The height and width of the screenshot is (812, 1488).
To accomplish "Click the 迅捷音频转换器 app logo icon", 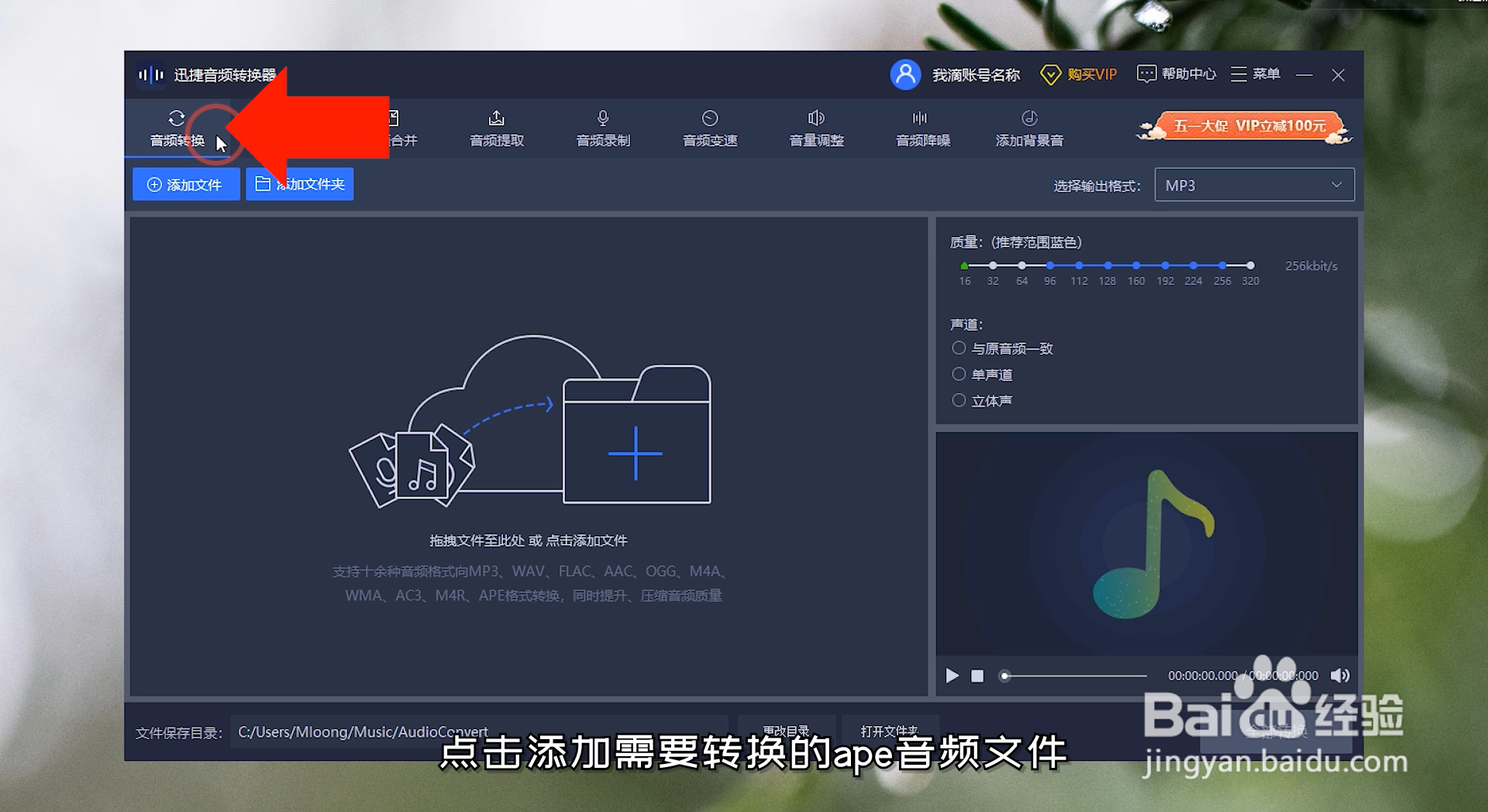I will (x=151, y=75).
